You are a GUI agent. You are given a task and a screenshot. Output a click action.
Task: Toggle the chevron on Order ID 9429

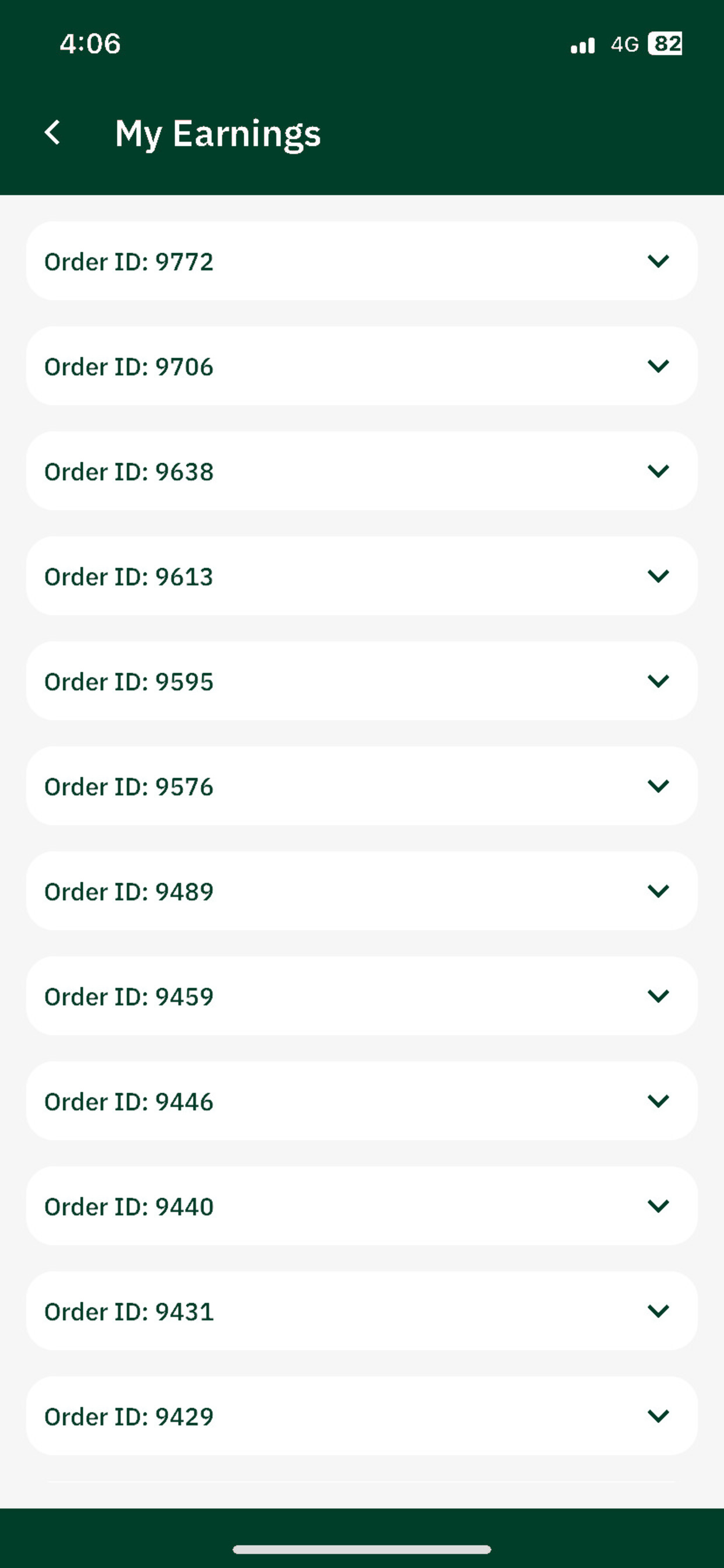(658, 1416)
